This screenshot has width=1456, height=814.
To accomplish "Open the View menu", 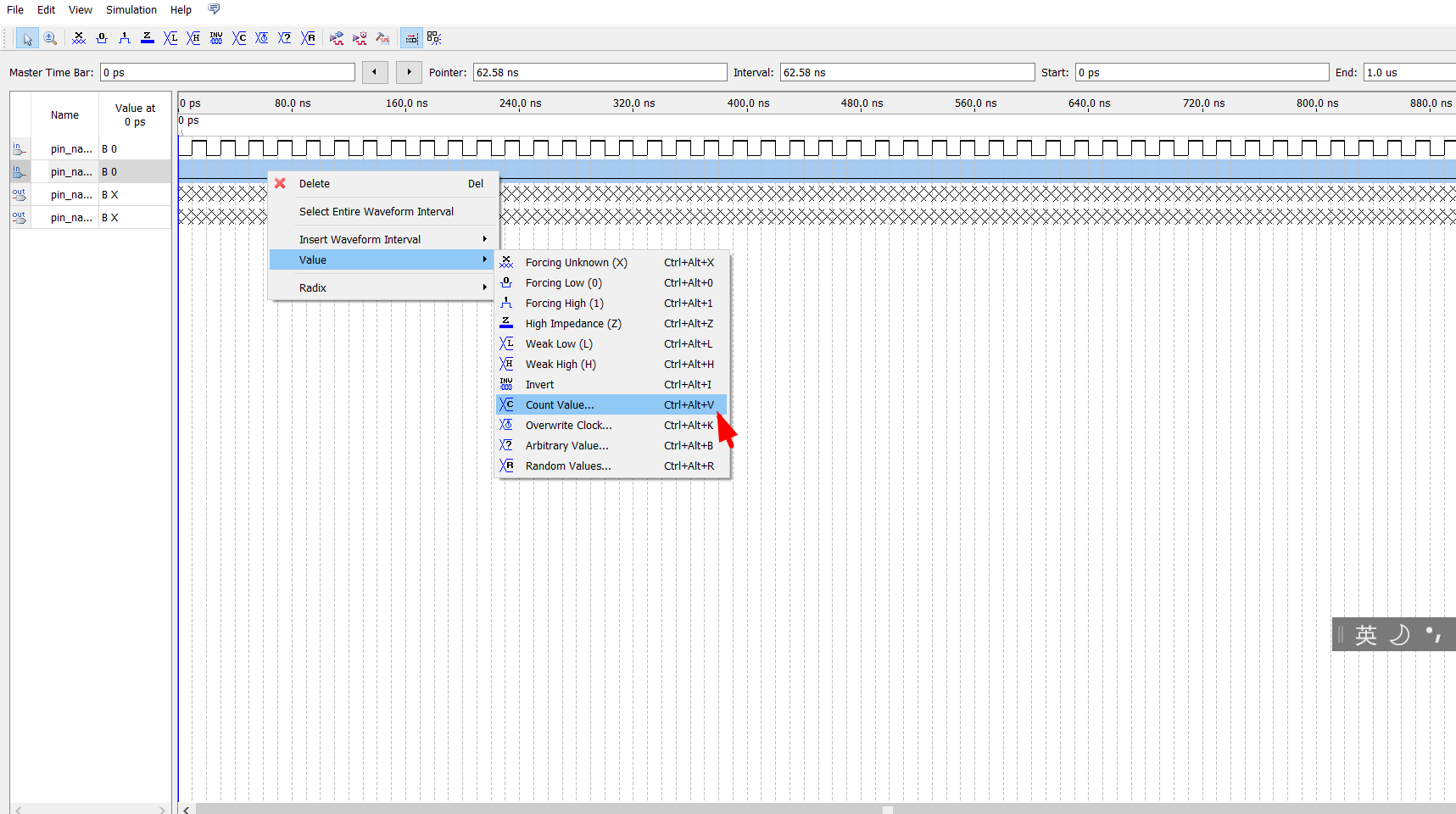I will click(x=81, y=9).
